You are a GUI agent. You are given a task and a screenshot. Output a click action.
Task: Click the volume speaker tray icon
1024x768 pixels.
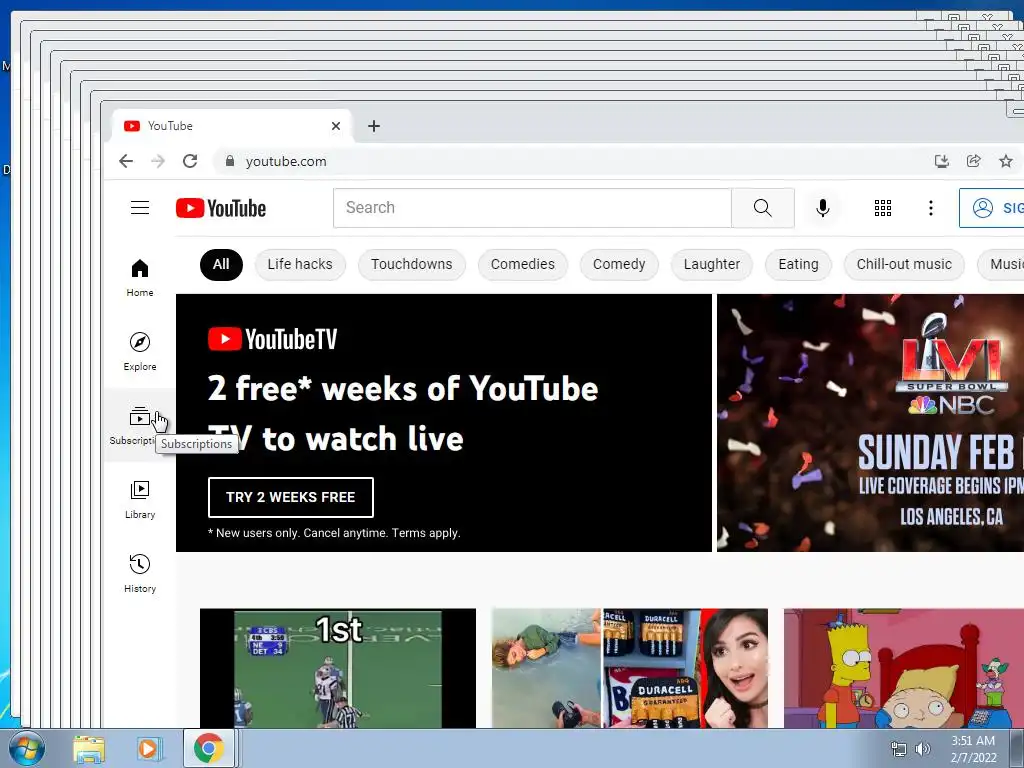(x=922, y=748)
